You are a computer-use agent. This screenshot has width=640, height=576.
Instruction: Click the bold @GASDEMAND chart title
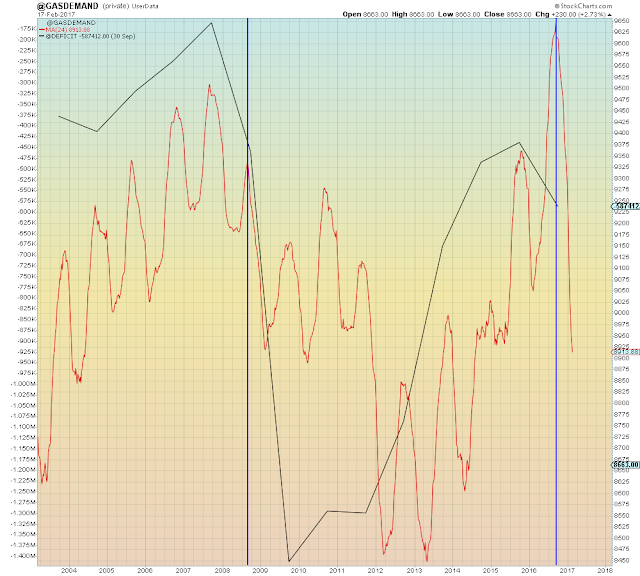[68, 6]
